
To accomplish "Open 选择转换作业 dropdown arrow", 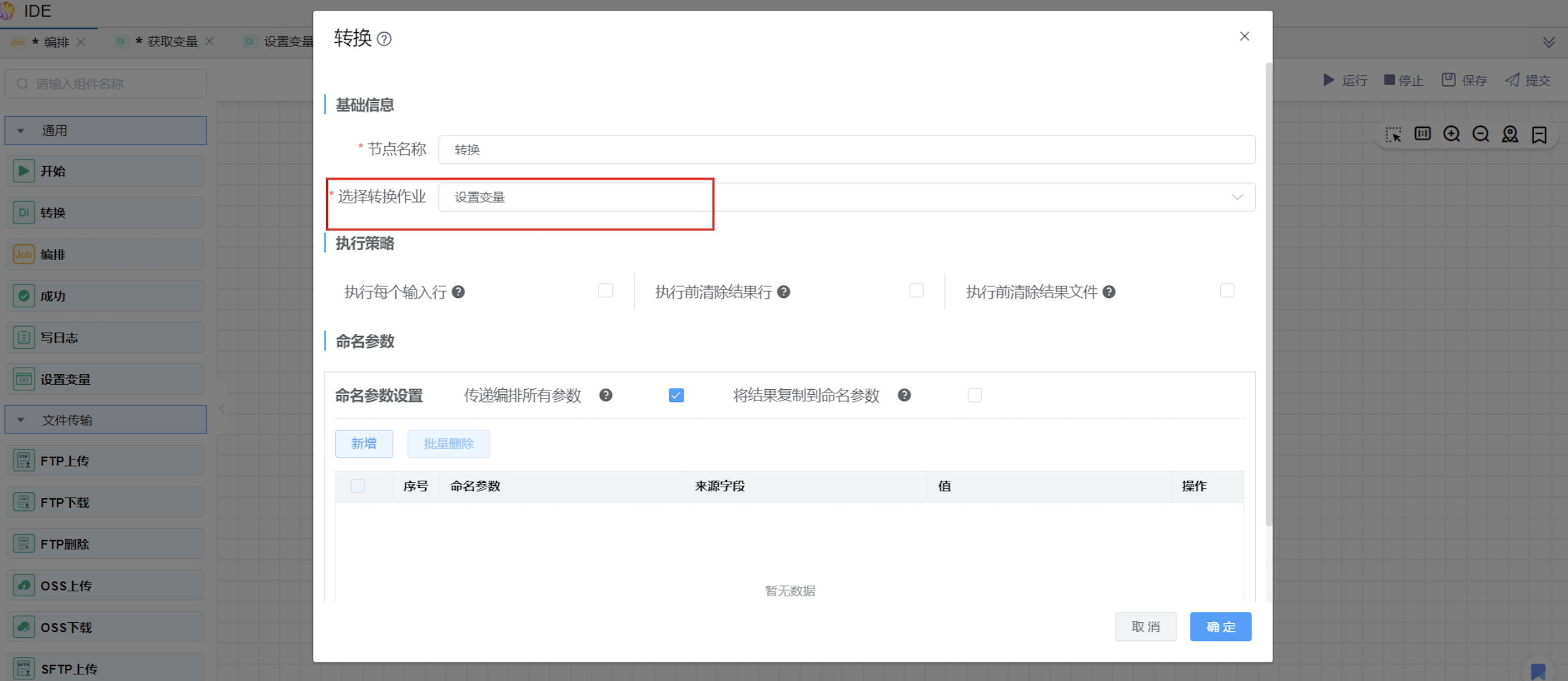I will 1237,197.
